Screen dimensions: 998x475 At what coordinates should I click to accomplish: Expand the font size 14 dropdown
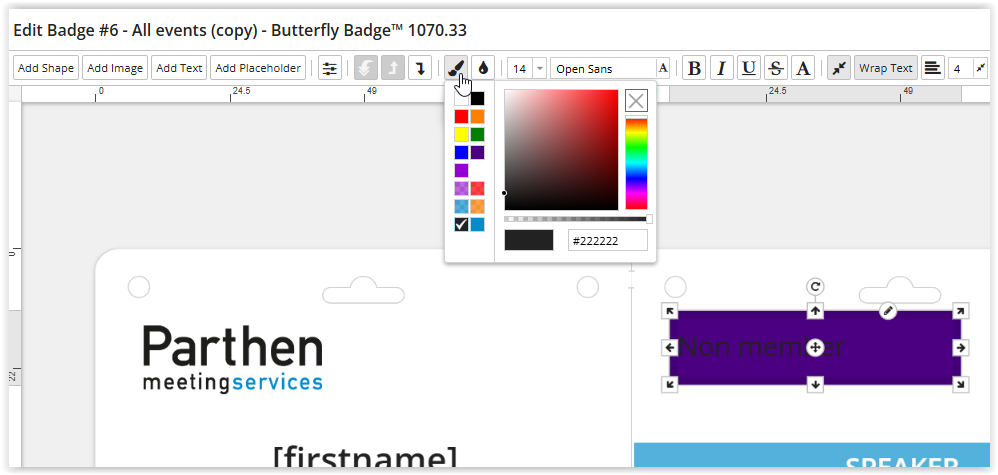pyautogui.click(x=540, y=68)
